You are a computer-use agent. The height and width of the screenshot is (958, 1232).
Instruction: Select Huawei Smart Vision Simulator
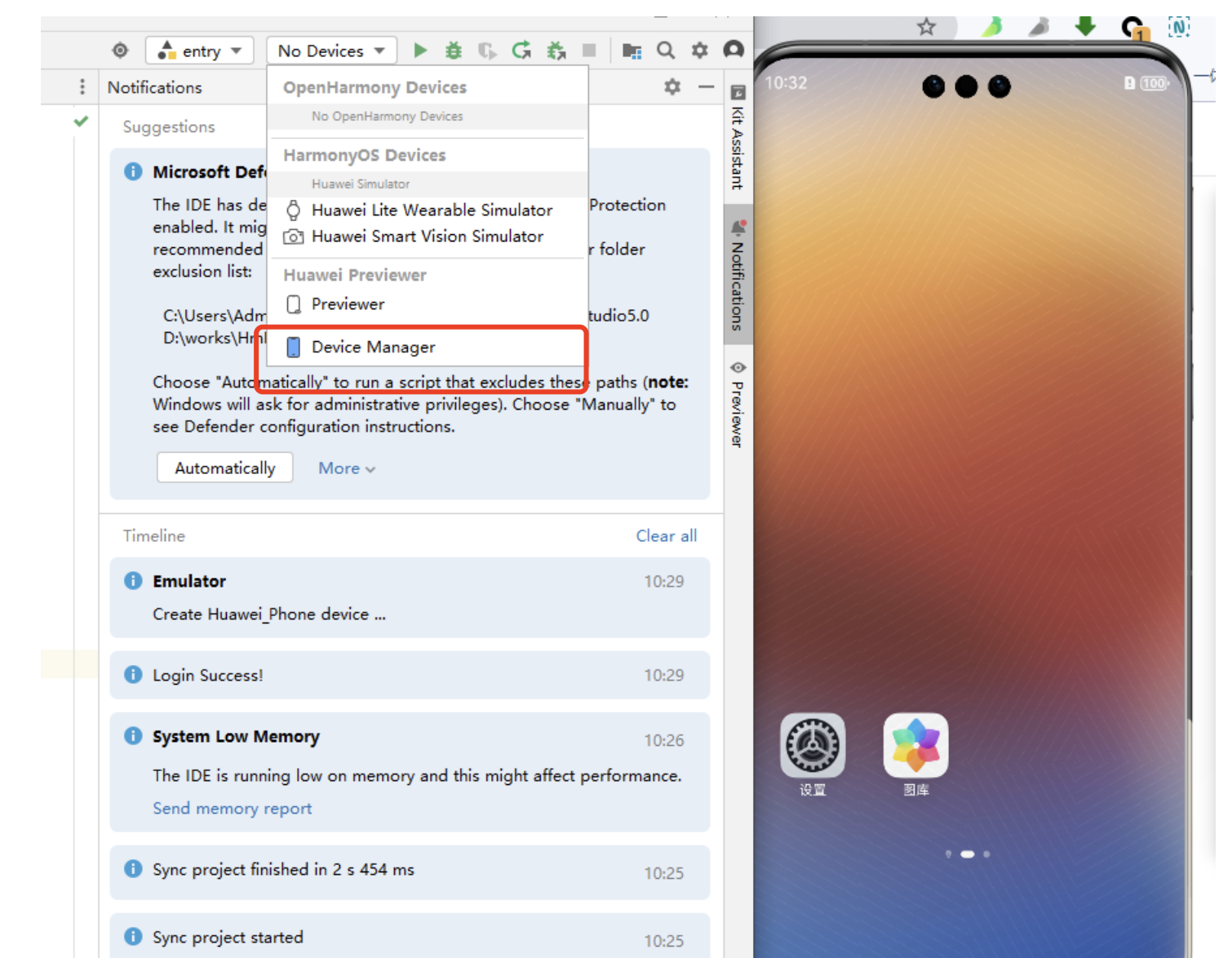coord(426,236)
